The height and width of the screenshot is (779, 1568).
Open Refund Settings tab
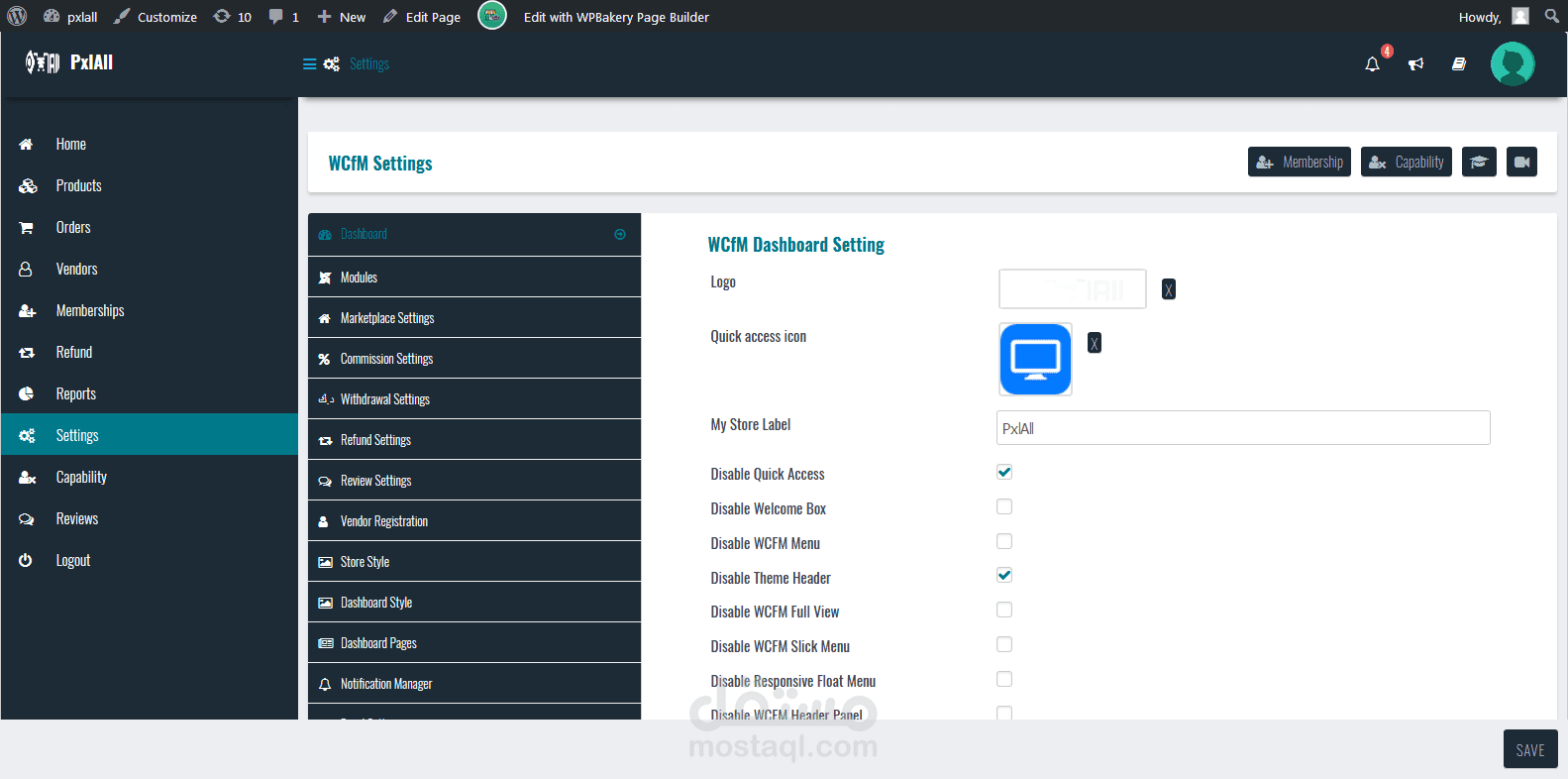click(474, 440)
